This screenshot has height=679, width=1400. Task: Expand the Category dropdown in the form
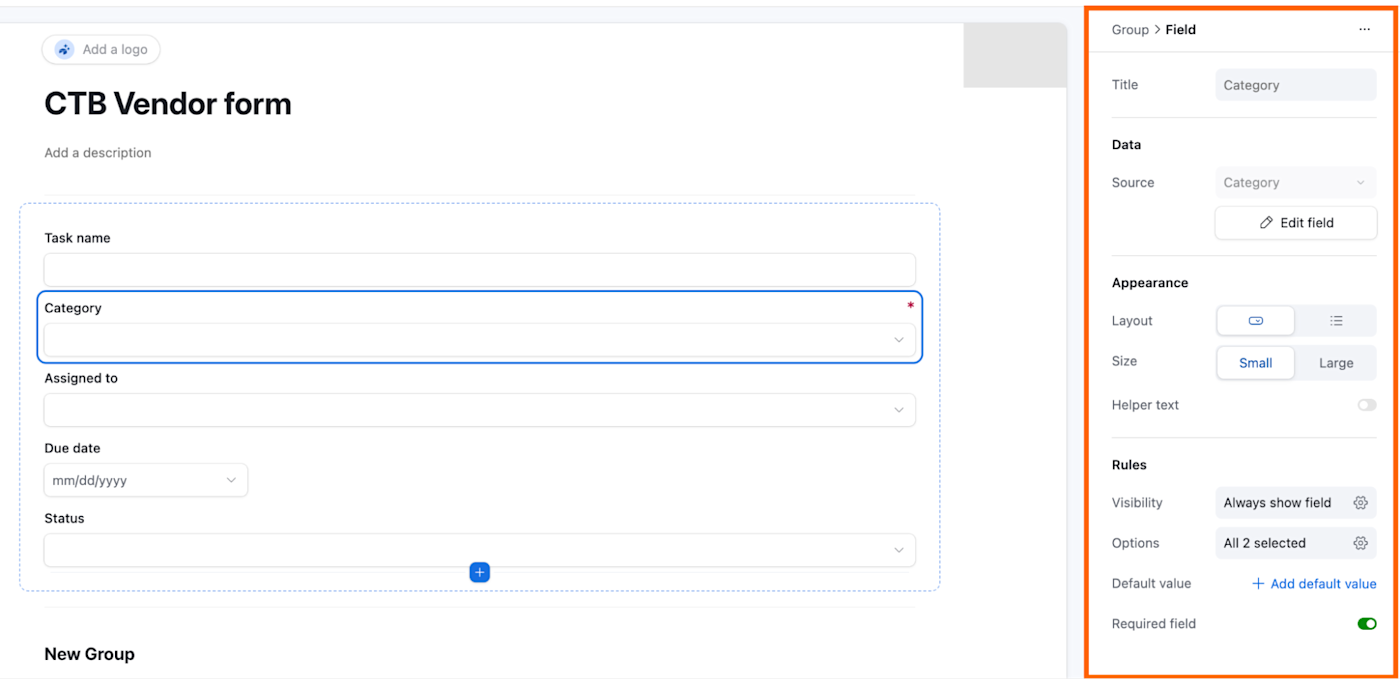[480, 340]
